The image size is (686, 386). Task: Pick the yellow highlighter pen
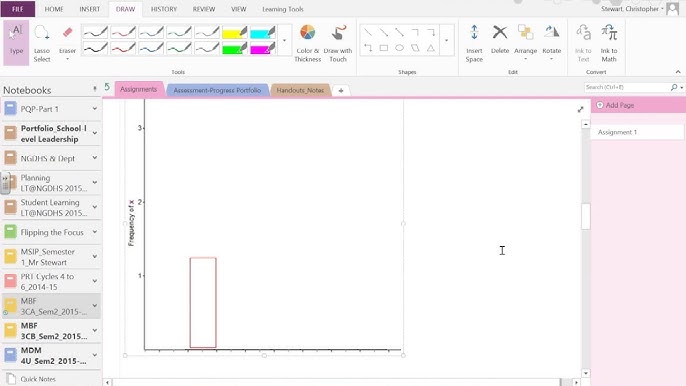click(234, 32)
